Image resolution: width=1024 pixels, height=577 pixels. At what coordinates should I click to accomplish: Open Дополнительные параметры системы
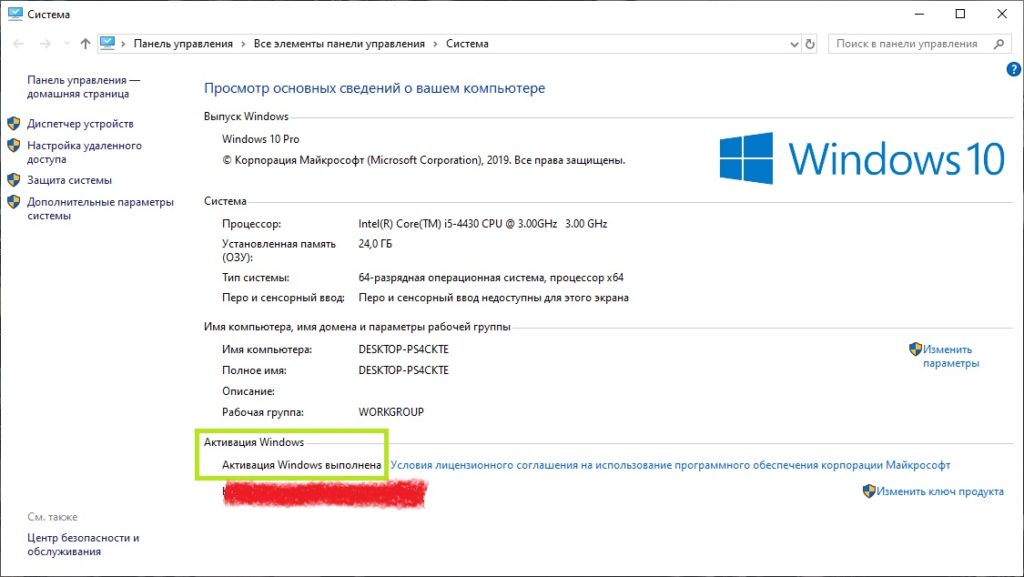click(x=100, y=209)
